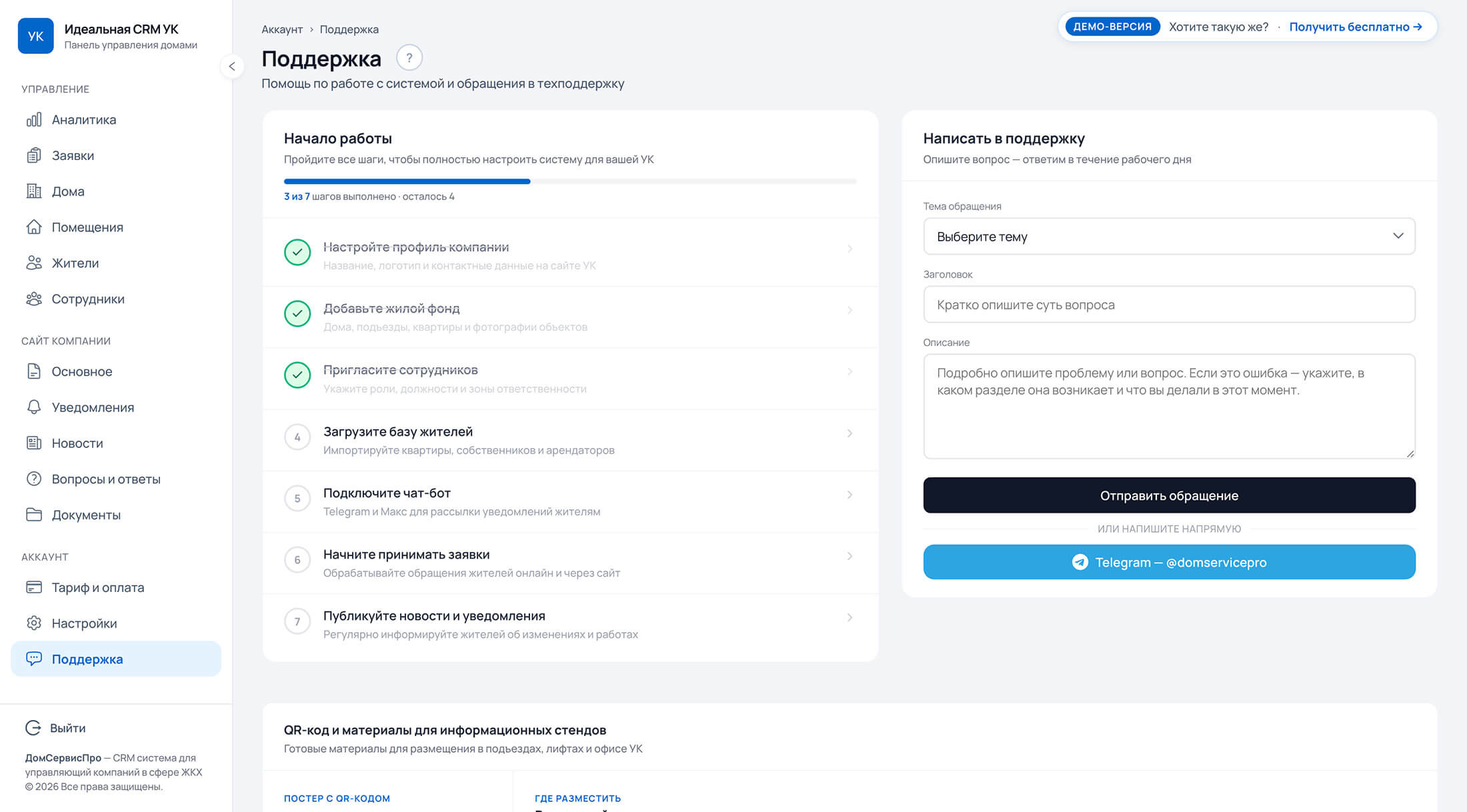Image resolution: width=1467 pixels, height=812 pixels.
Task: Select Сотрудники in sidebar
Action: point(116,299)
